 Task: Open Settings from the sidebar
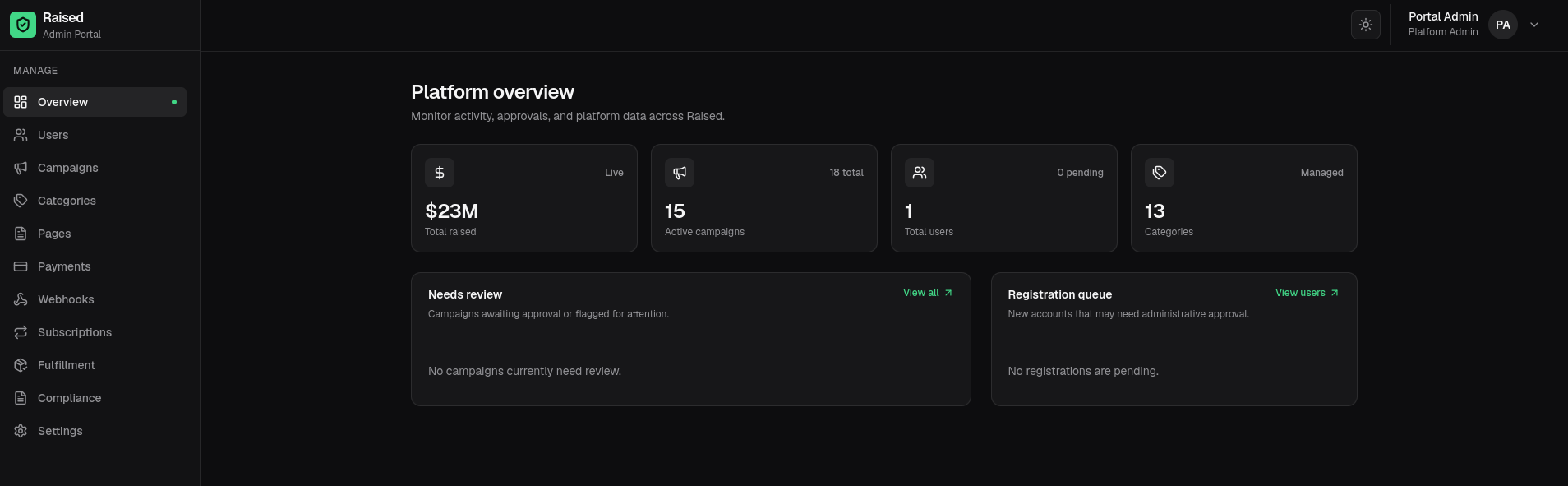95,431
